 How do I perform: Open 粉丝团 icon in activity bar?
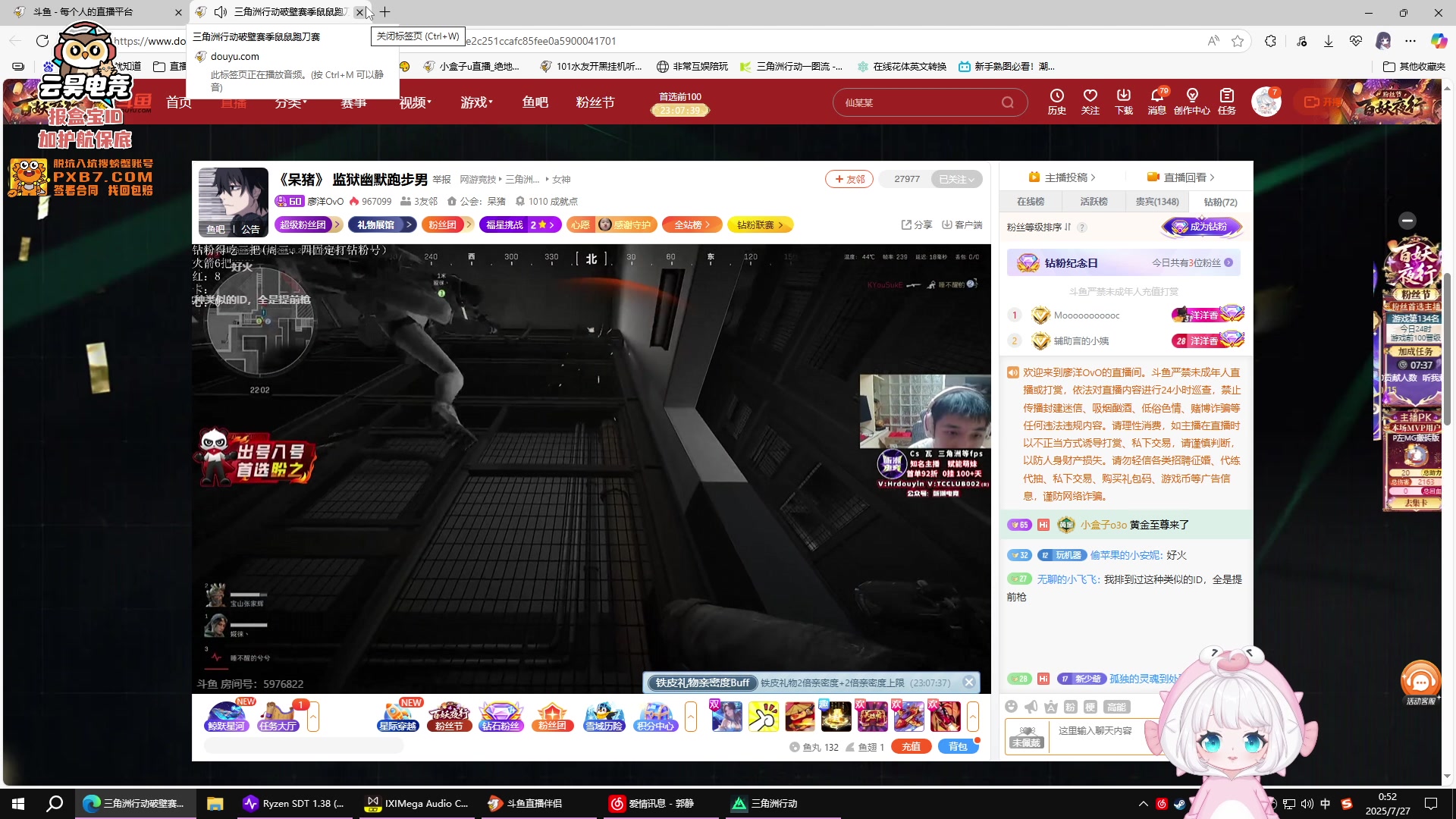click(x=552, y=717)
